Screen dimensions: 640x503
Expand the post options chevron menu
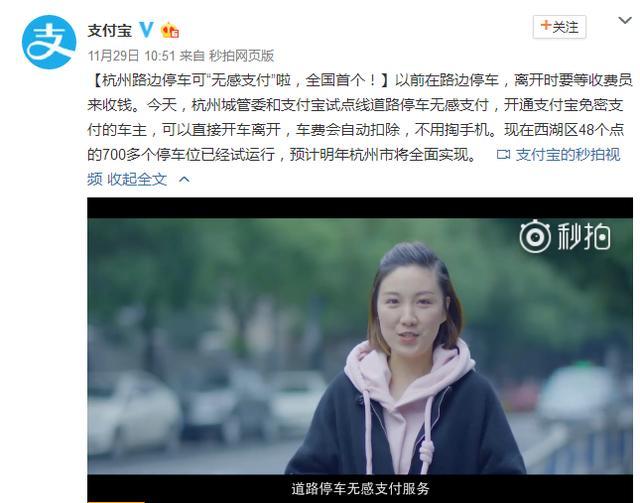625,20
